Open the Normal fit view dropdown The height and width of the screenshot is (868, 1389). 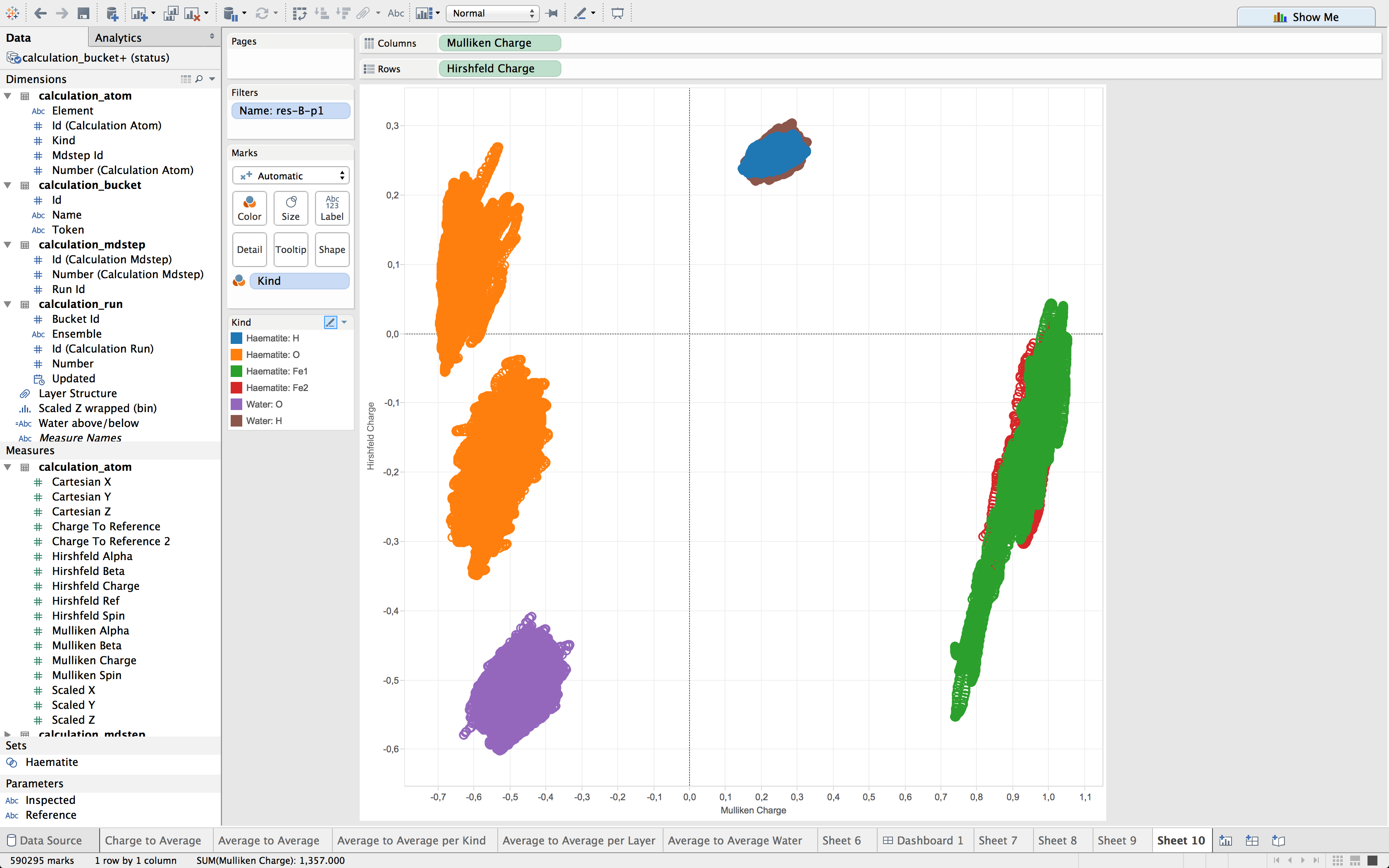(x=492, y=13)
